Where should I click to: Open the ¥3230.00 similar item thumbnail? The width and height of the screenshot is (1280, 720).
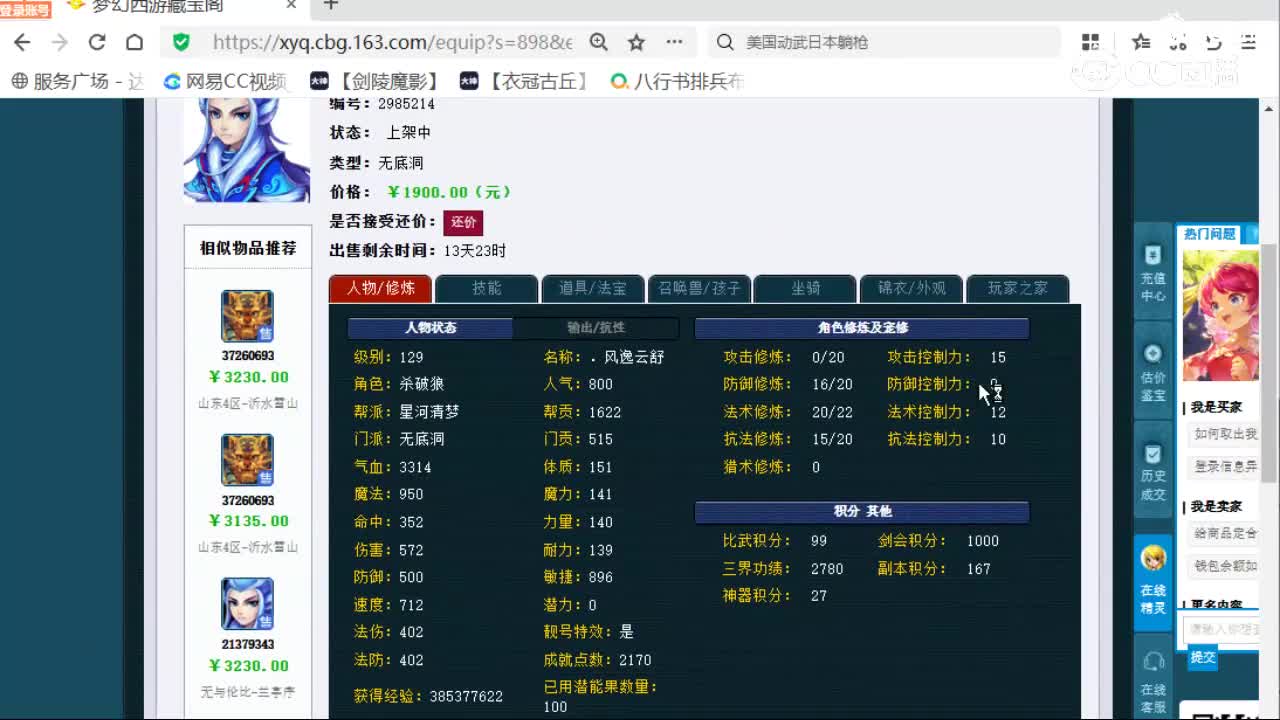click(246, 316)
